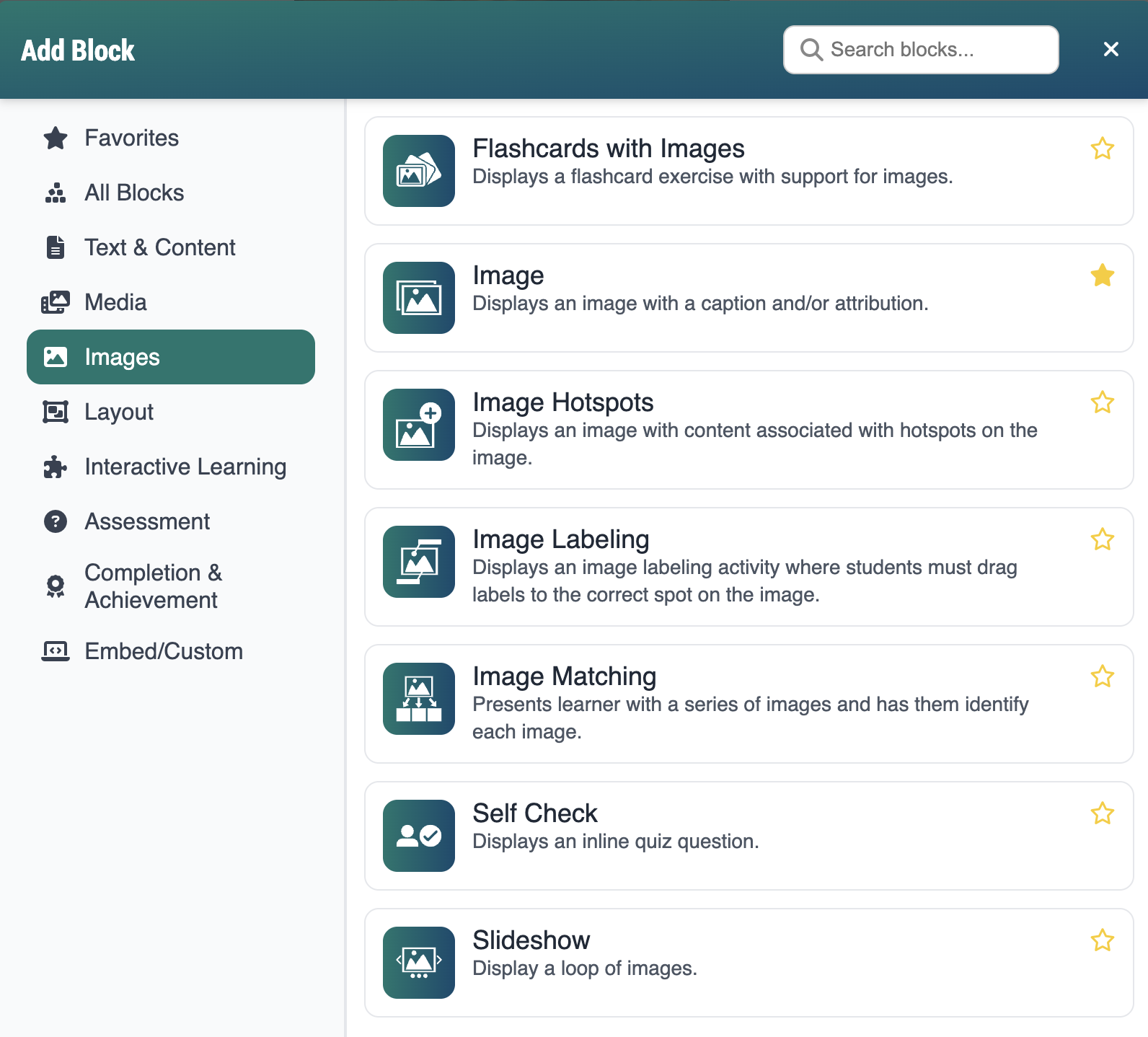Open the Embed/Custom category
1148x1037 pixels.
coord(171,651)
